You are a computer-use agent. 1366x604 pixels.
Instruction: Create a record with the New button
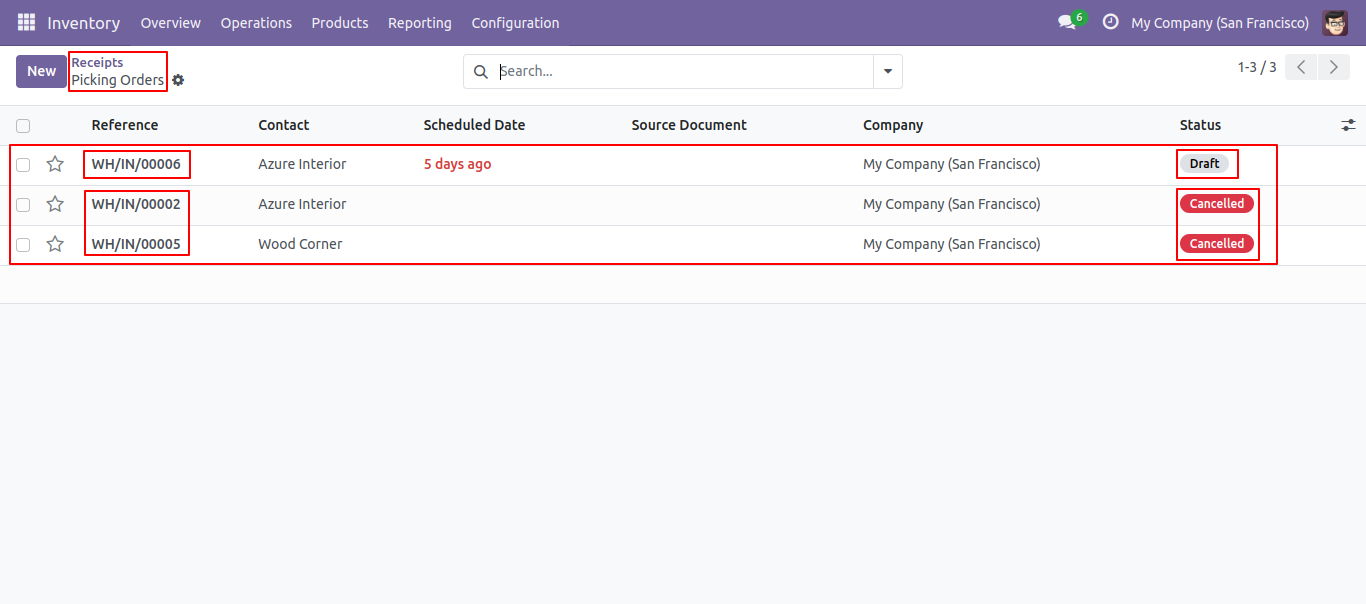click(41, 71)
